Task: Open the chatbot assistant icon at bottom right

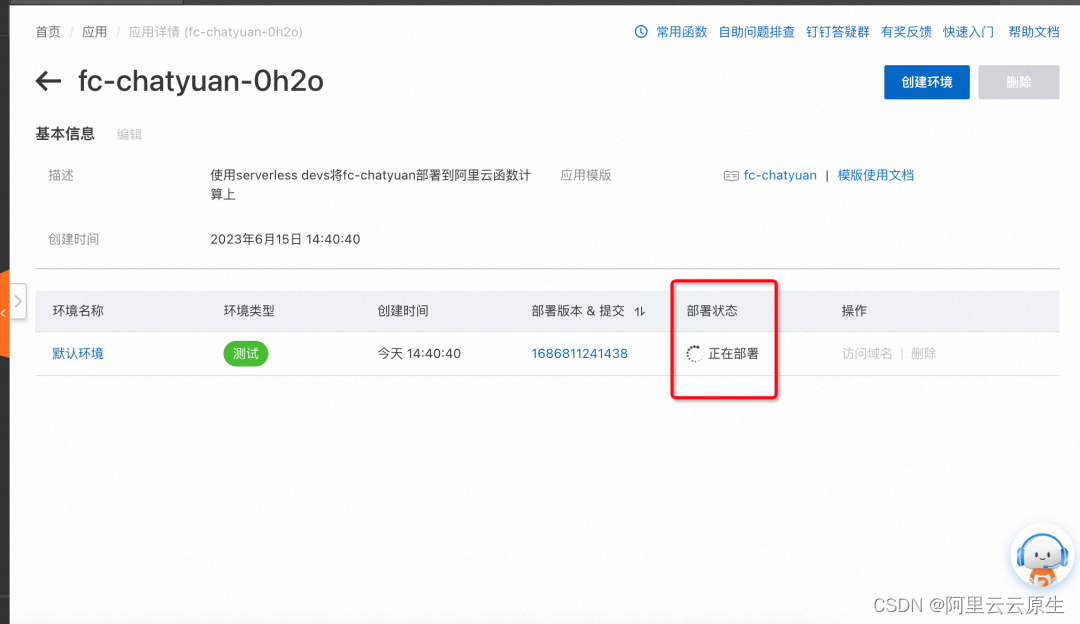Action: [x=1042, y=558]
